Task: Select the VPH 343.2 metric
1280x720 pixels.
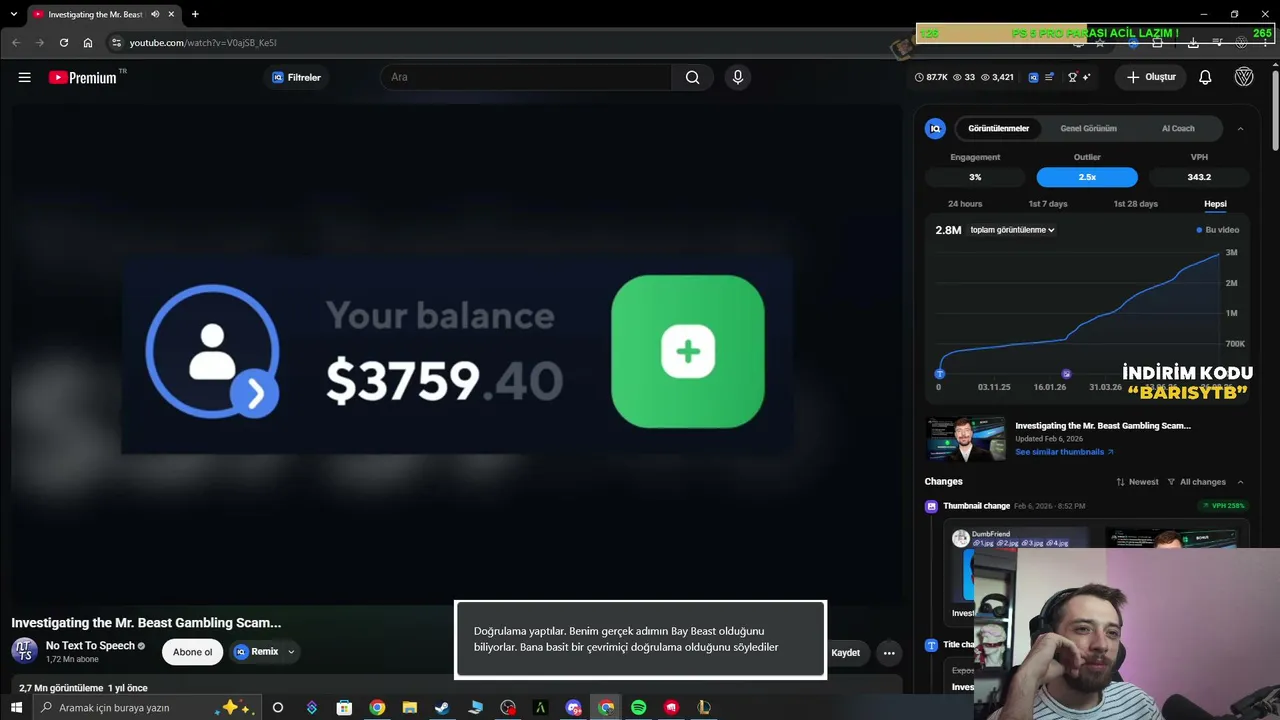Action: click(x=1199, y=177)
